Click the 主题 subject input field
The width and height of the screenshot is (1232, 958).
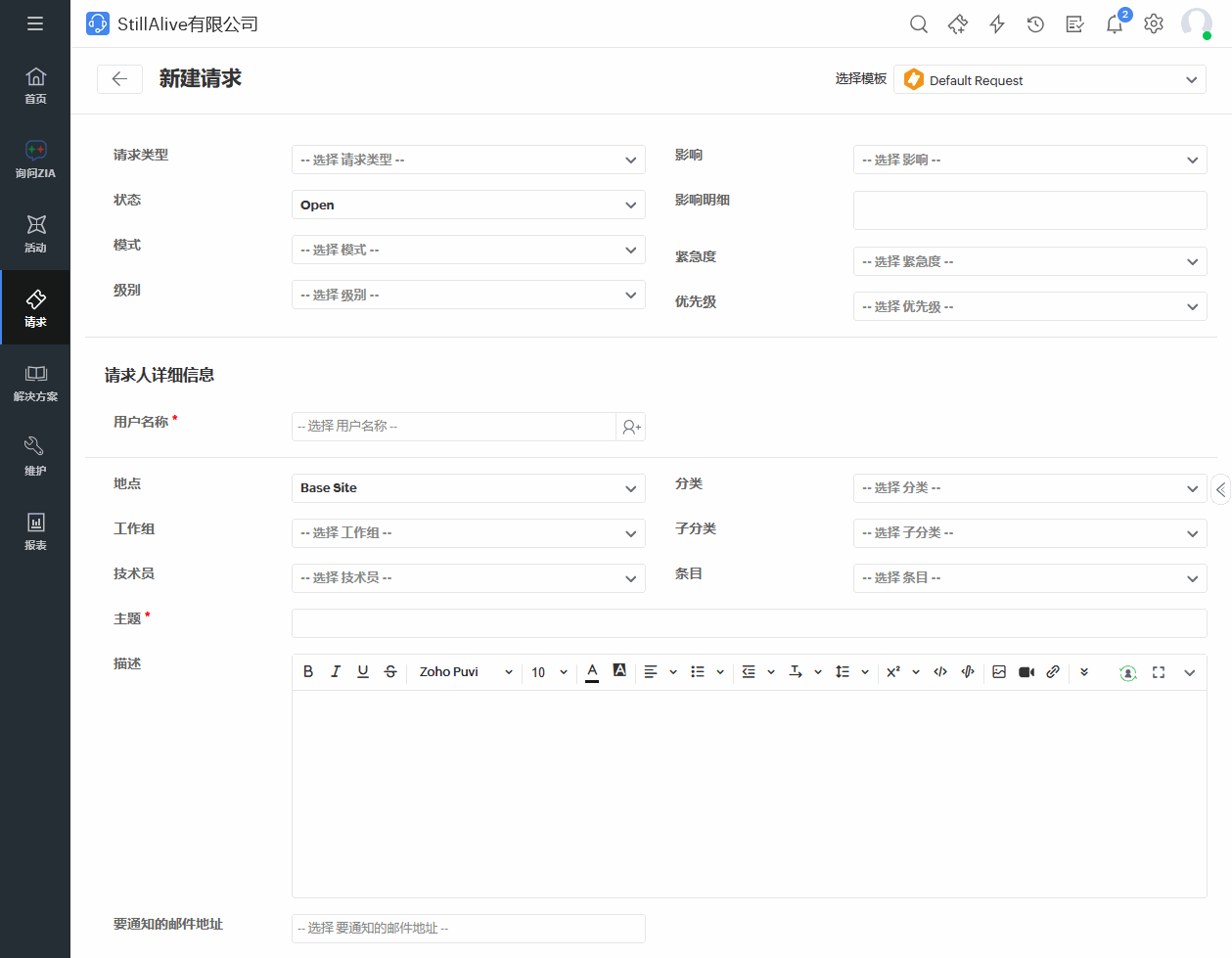pyautogui.click(x=749, y=623)
